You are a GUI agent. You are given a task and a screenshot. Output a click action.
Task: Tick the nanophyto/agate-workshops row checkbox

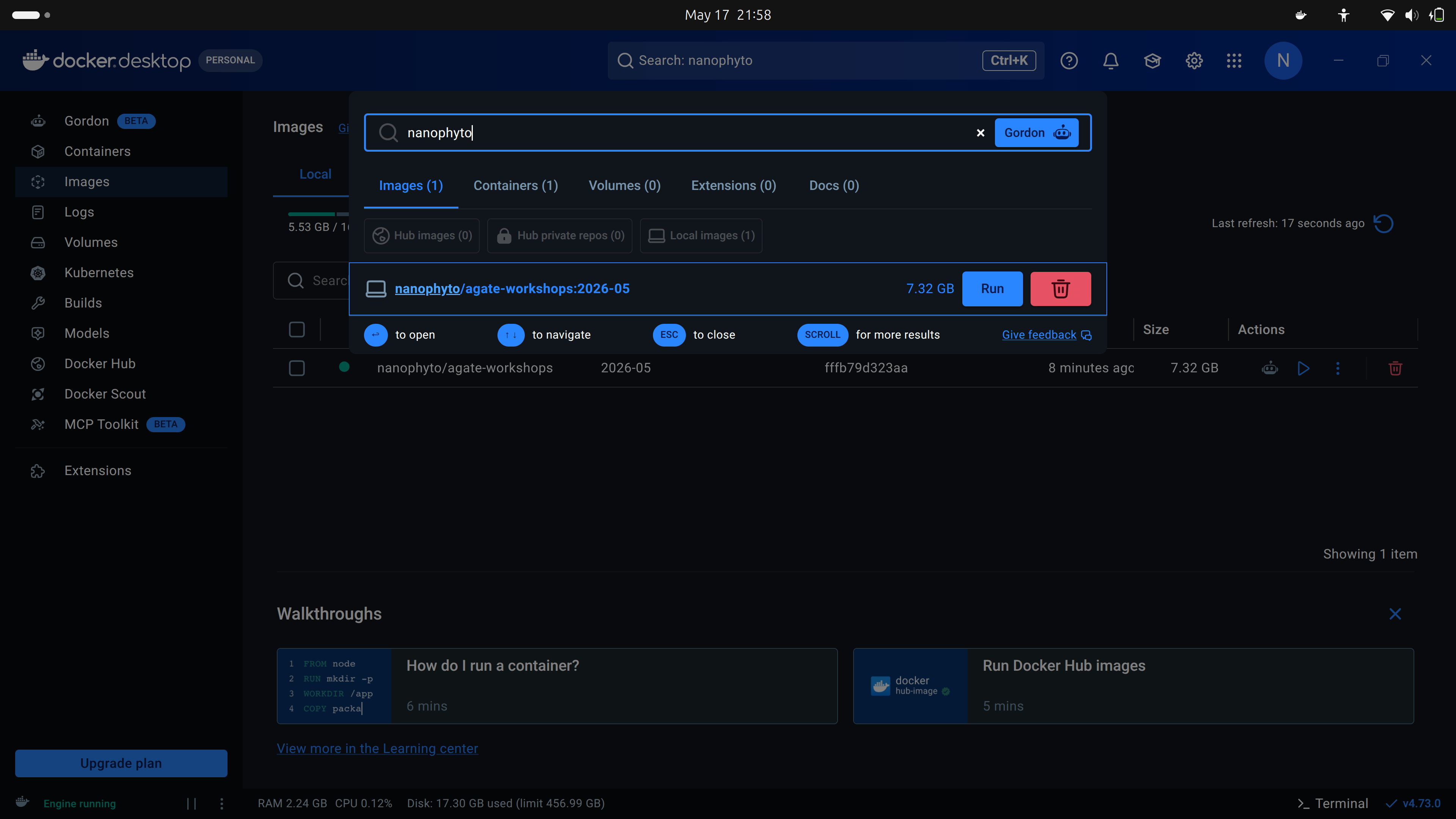(x=297, y=369)
